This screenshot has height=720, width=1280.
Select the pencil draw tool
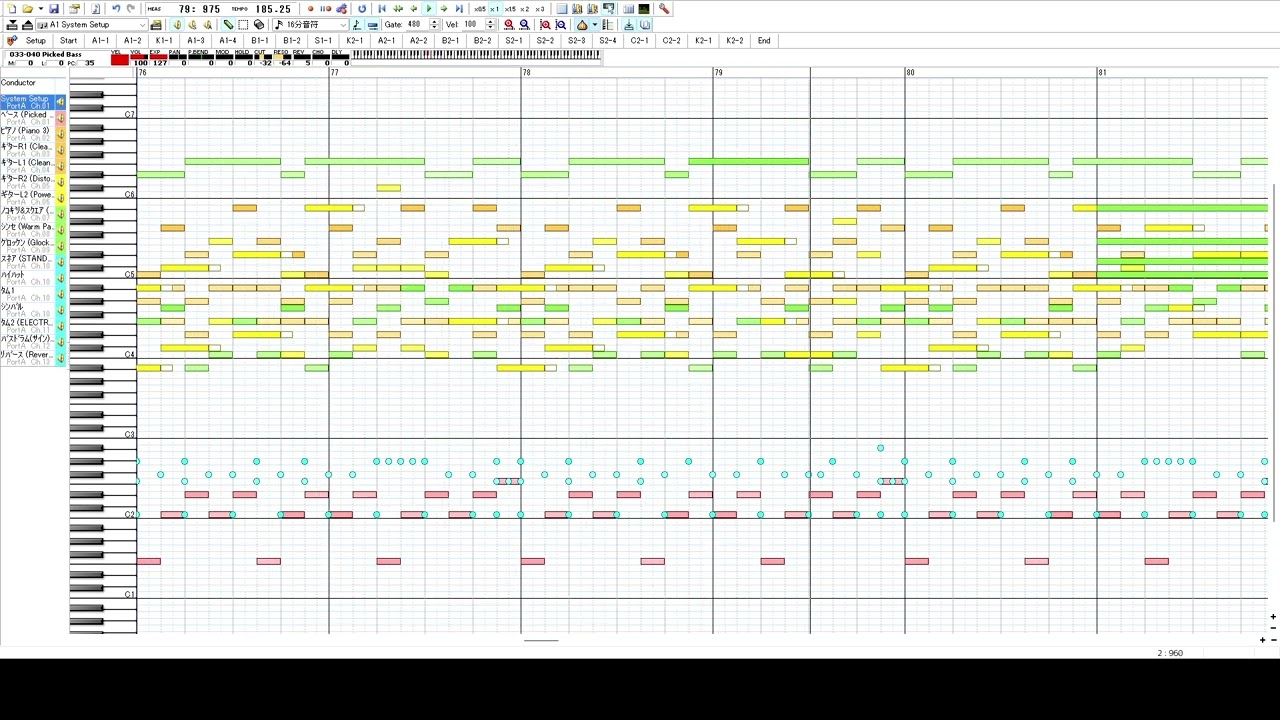pos(228,25)
